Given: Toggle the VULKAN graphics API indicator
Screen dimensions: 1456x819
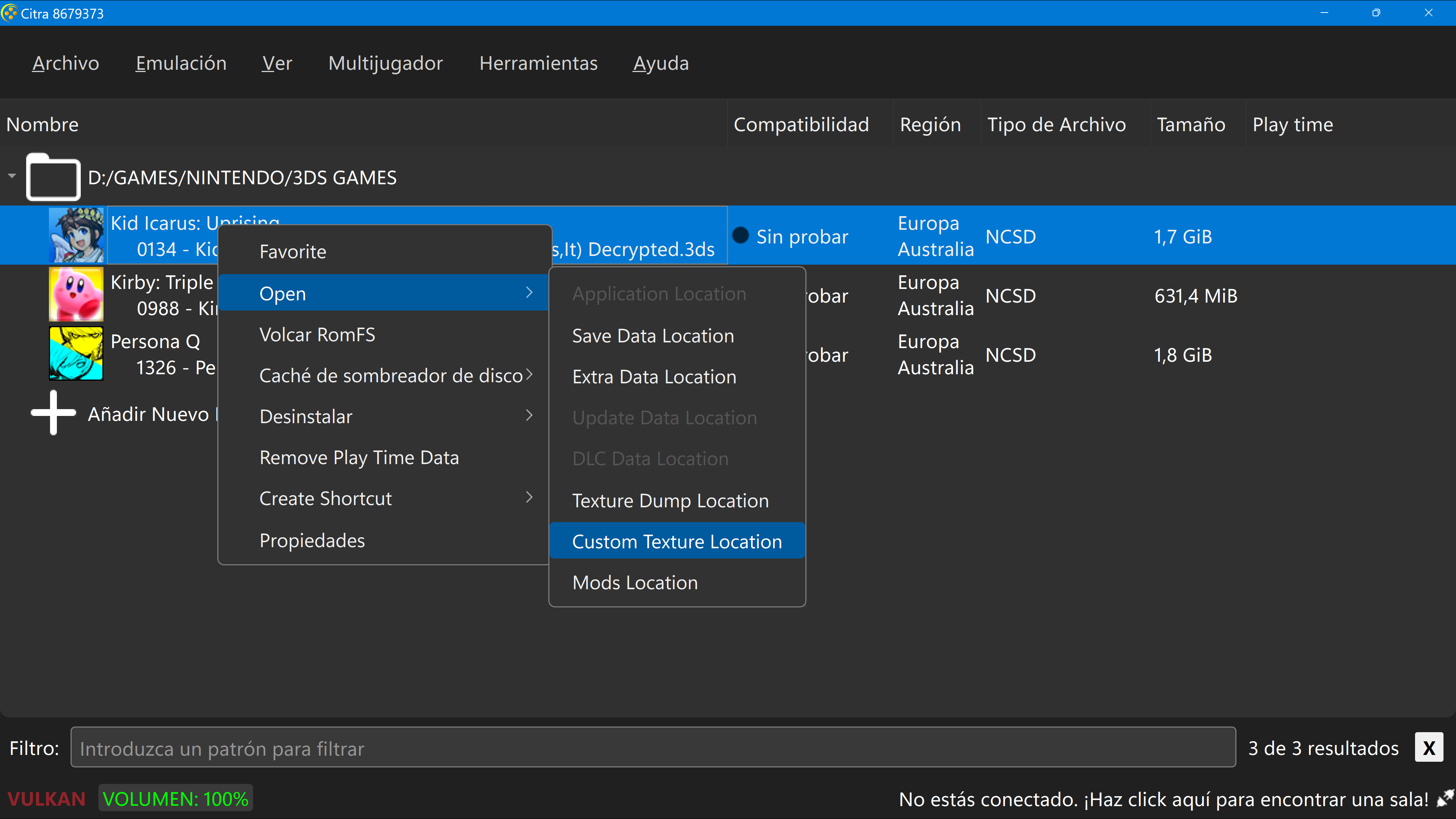Looking at the screenshot, I should [46, 799].
